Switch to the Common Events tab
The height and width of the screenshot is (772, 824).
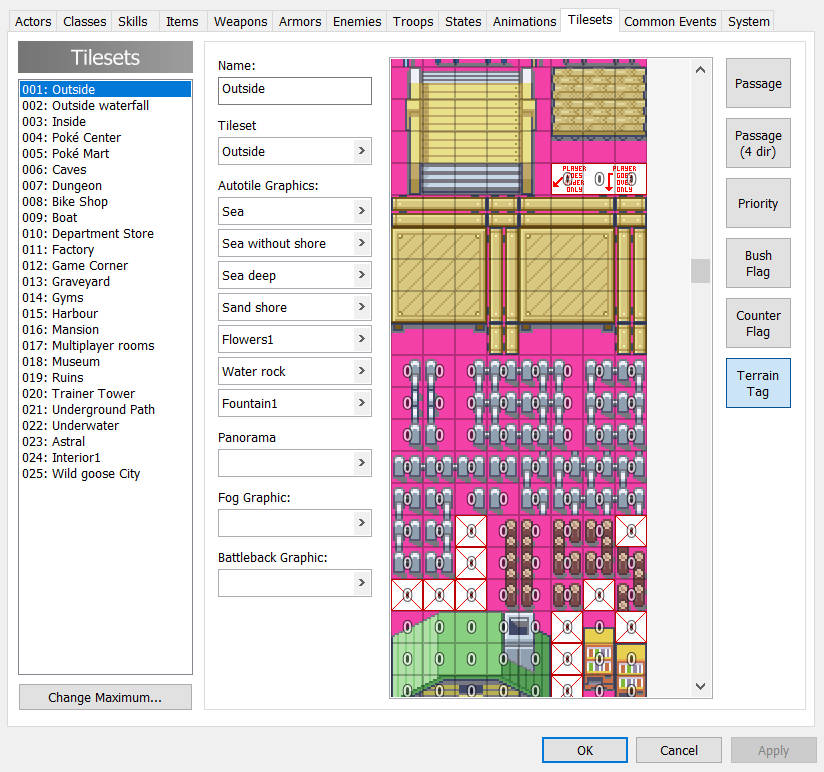coord(670,22)
